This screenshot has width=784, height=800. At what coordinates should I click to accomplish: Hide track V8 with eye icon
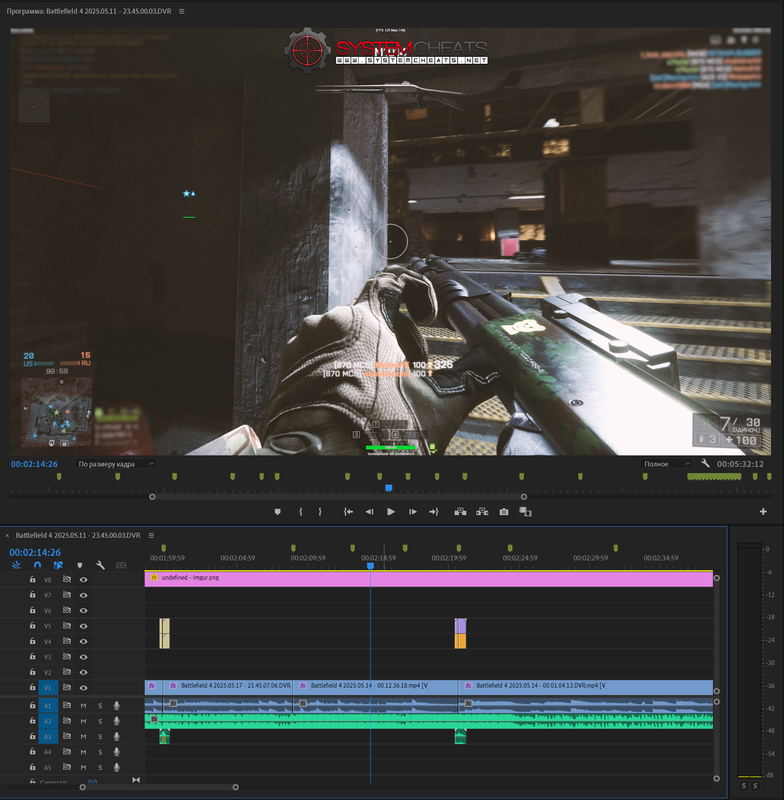click(84, 580)
